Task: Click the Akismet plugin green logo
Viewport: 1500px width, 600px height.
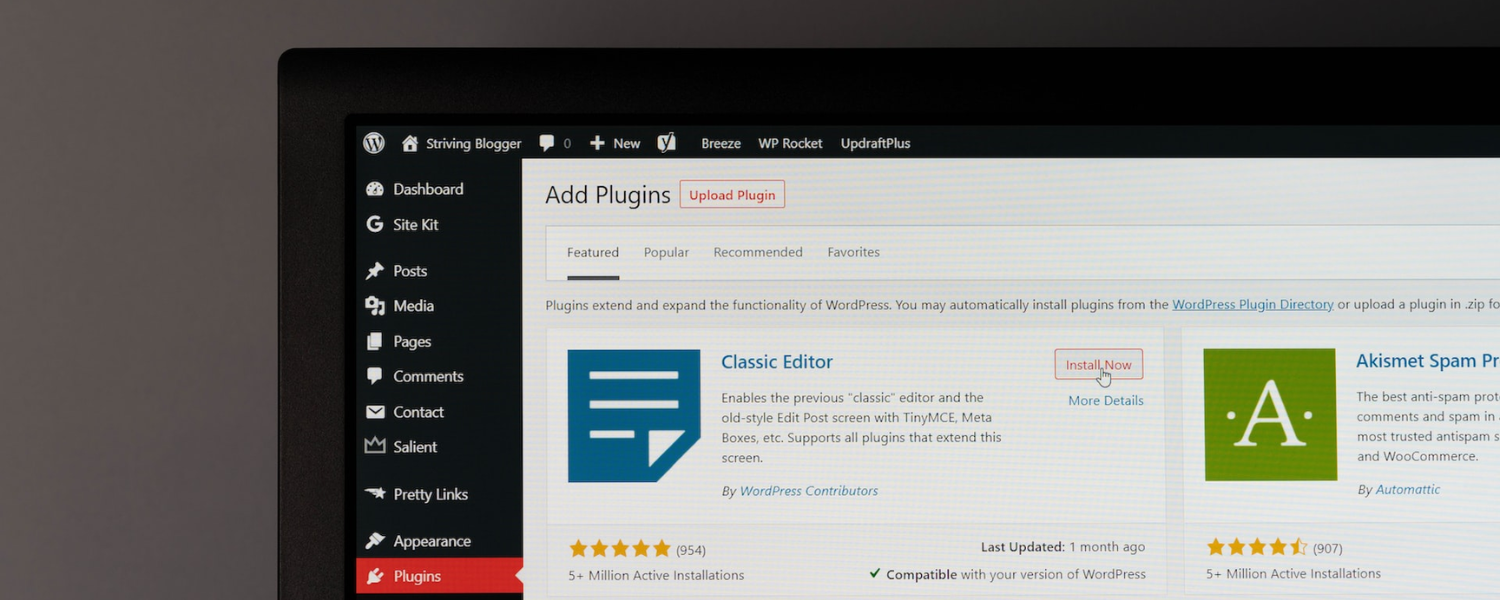Action: (1270, 415)
